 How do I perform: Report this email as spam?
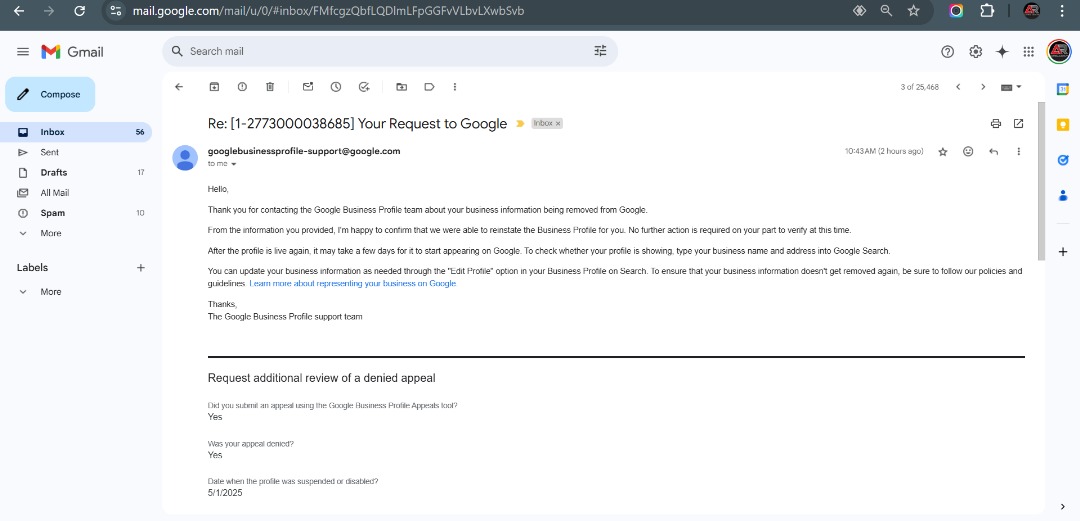tap(242, 87)
